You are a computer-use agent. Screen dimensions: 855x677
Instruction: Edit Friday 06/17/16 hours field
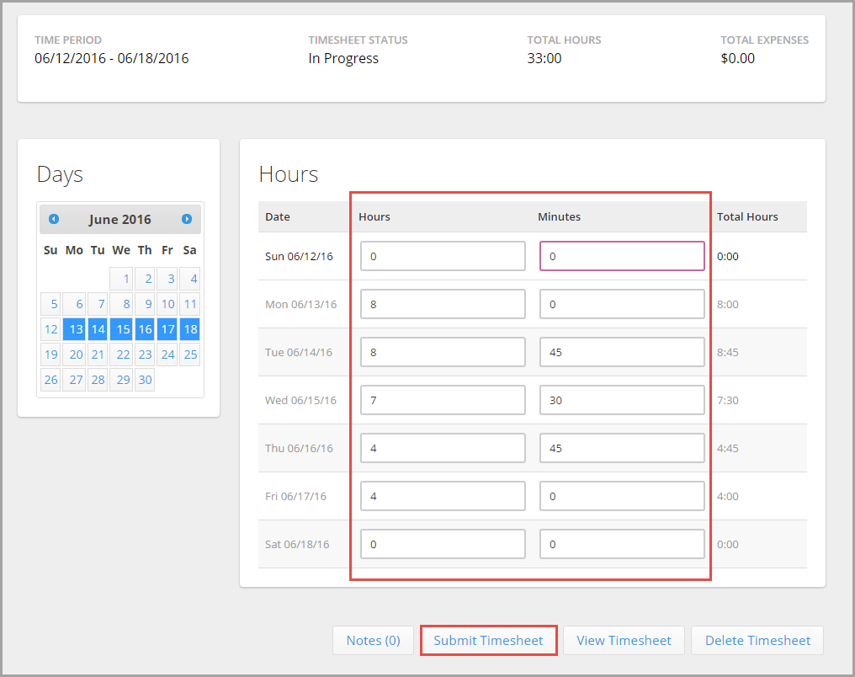(443, 496)
